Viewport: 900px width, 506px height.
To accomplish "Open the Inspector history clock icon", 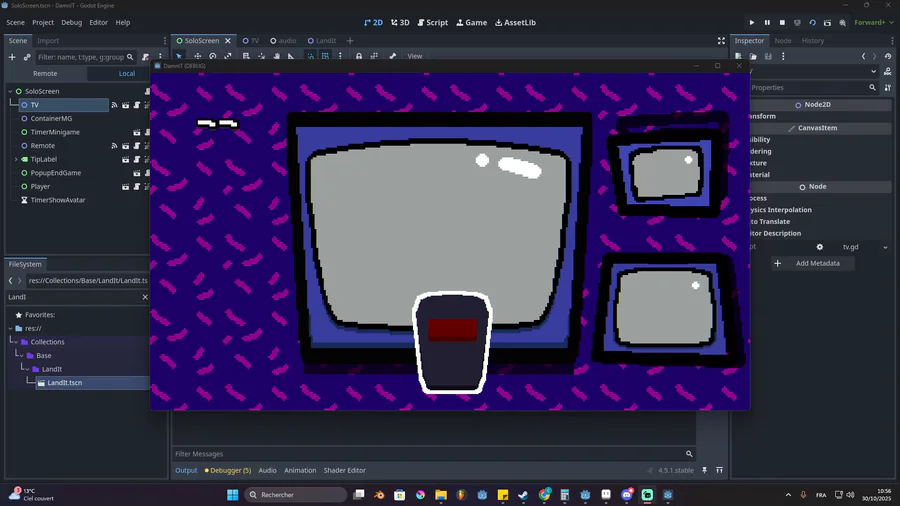I will [x=886, y=57].
